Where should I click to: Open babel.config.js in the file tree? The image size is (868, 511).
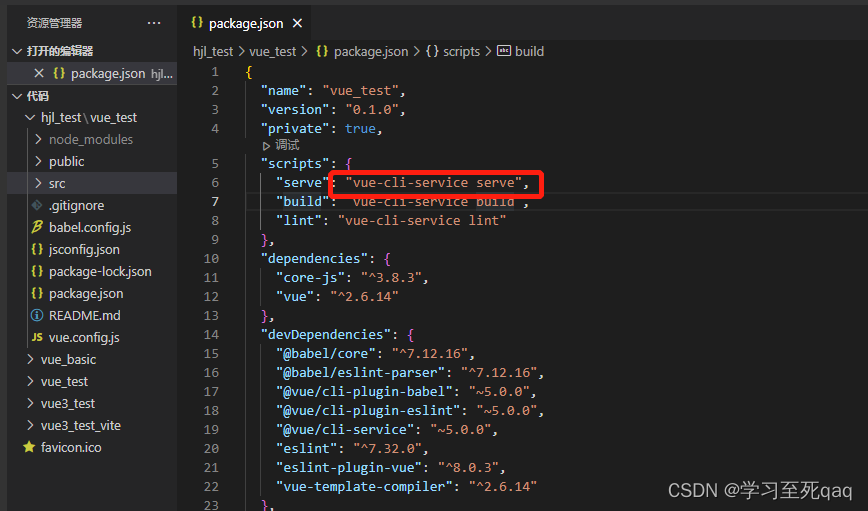90,228
